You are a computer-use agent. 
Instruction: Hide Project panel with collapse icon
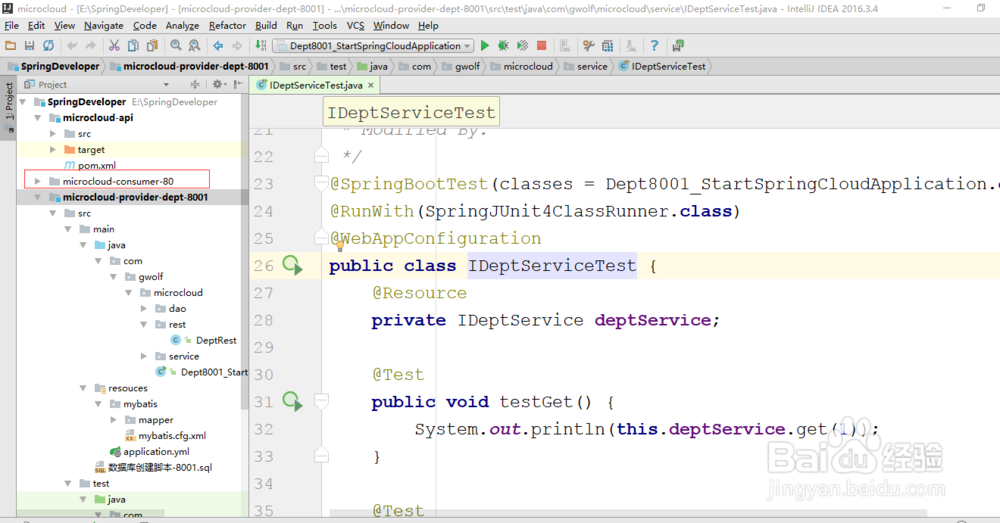pos(239,84)
